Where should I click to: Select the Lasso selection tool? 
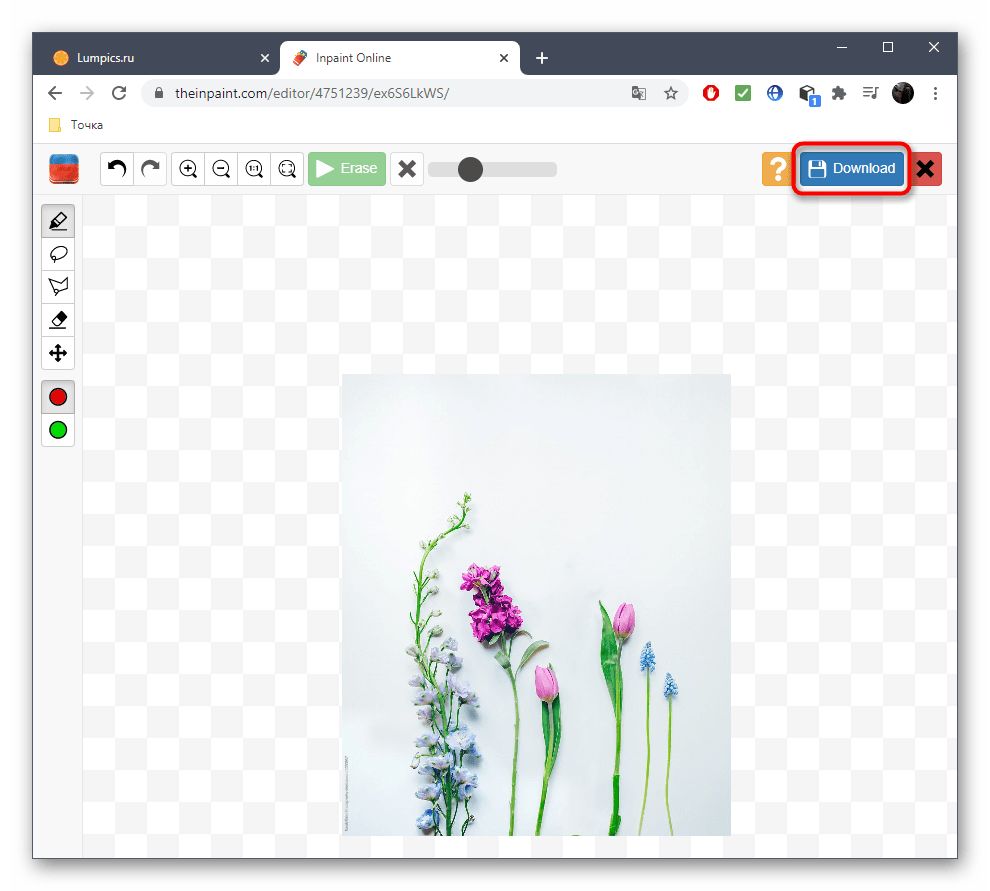[x=58, y=254]
